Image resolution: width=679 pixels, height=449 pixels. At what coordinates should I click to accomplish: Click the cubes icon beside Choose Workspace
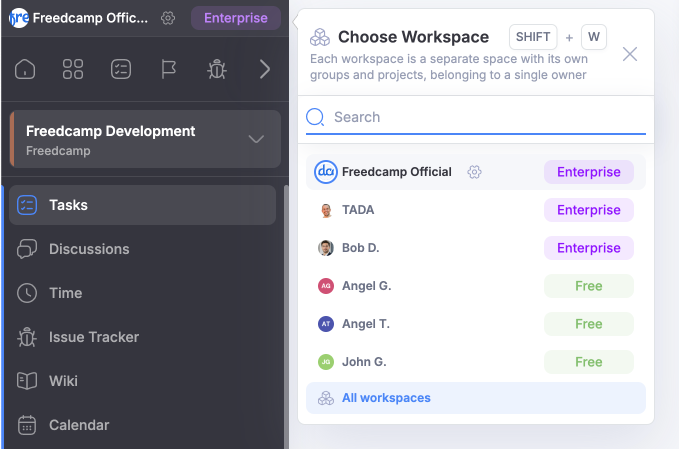pos(320,37)
